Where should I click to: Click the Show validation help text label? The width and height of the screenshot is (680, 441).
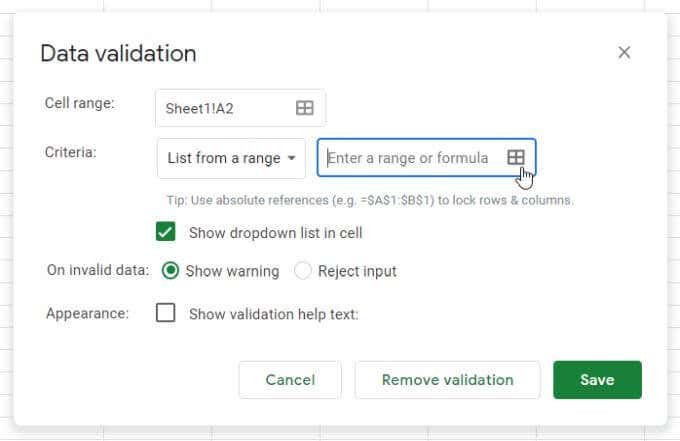273,314
